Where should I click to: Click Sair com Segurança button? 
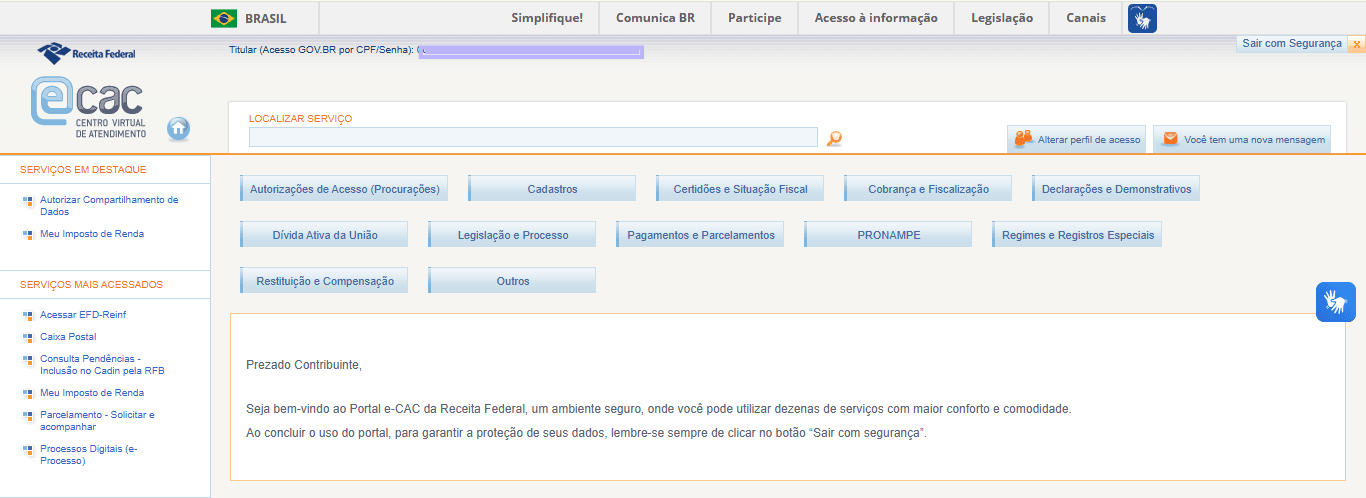[1292, 44]
